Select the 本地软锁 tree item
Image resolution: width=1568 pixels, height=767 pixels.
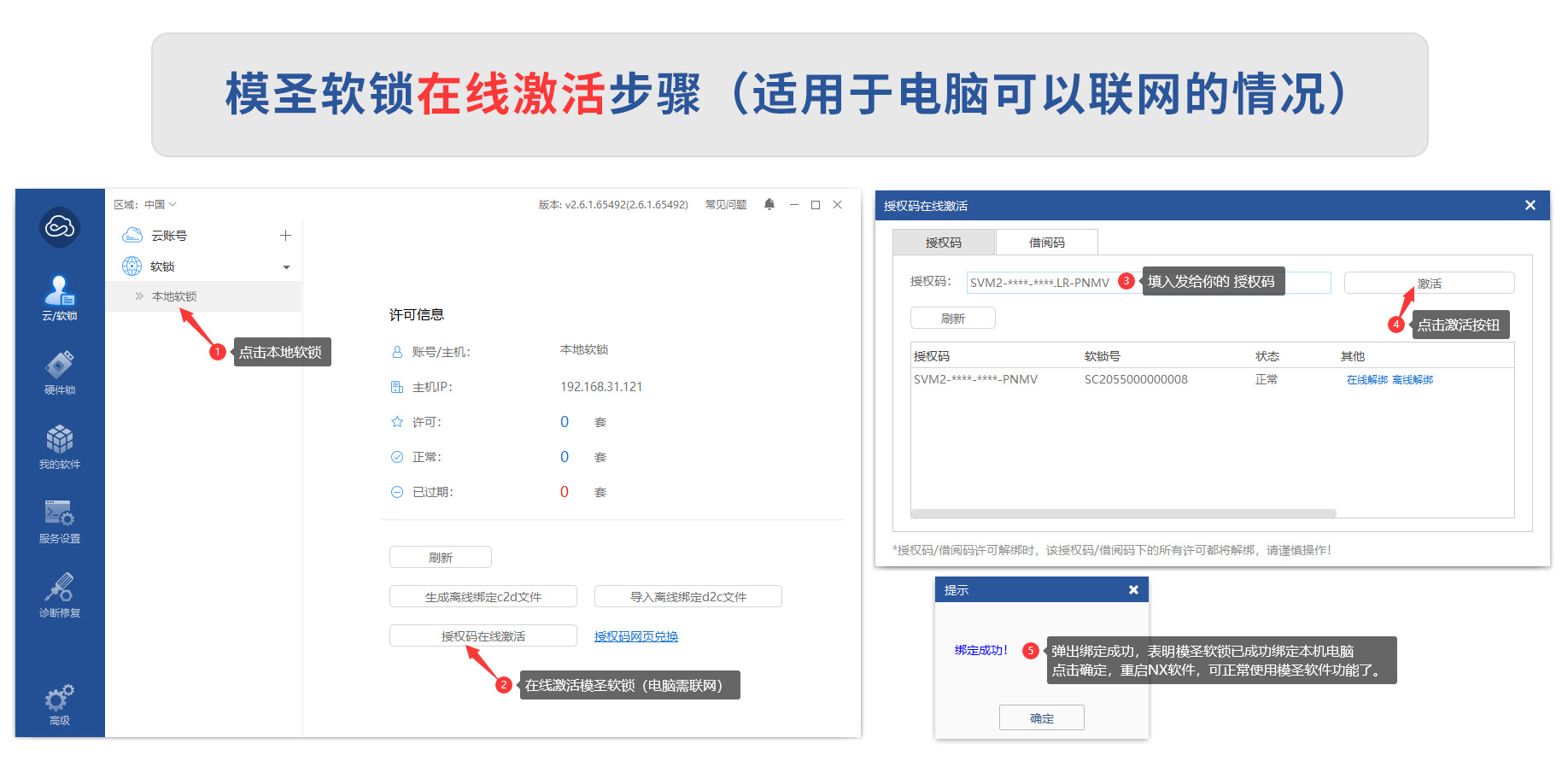[174, 296]
